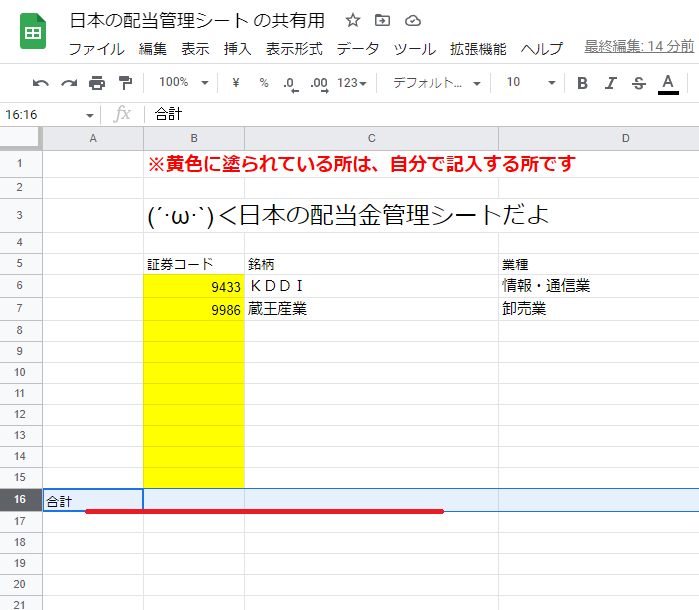
Task: Activate the paint format roller icon
Action: click(x=125, y=83)
